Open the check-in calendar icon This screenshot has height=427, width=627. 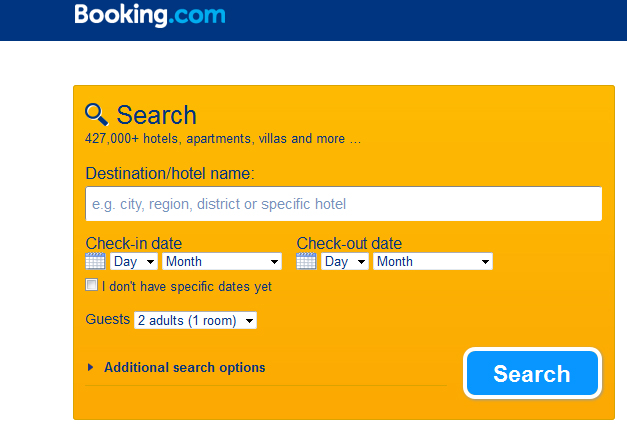pos(96,261)
